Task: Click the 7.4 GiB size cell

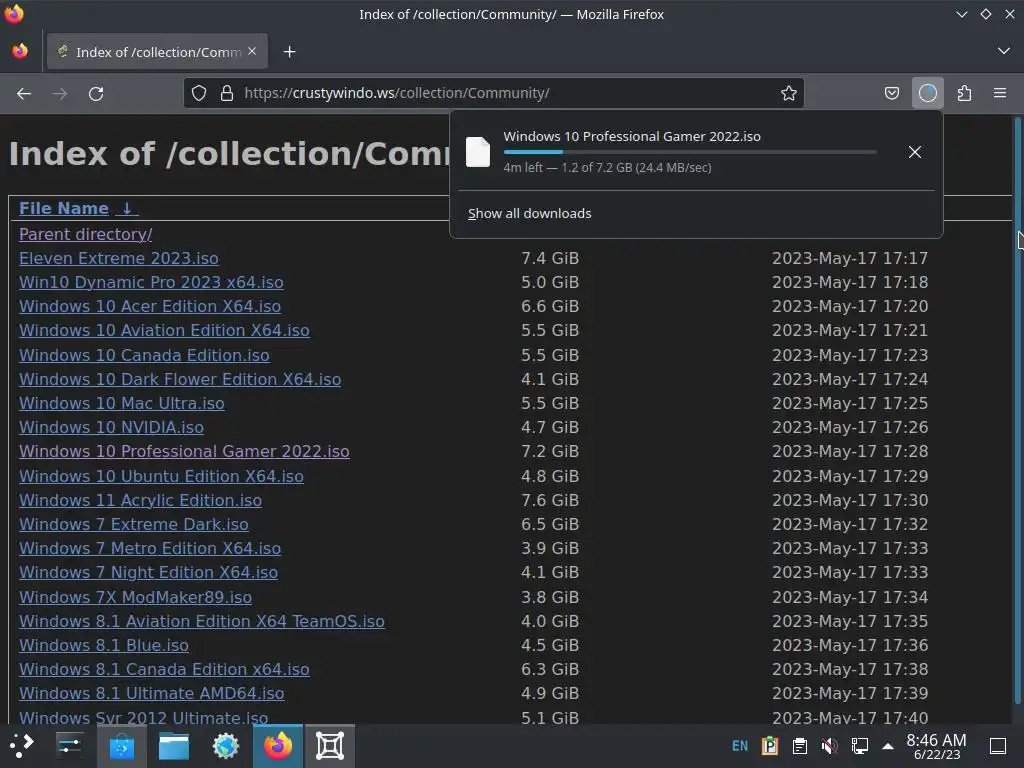Action: click(550, 258)
